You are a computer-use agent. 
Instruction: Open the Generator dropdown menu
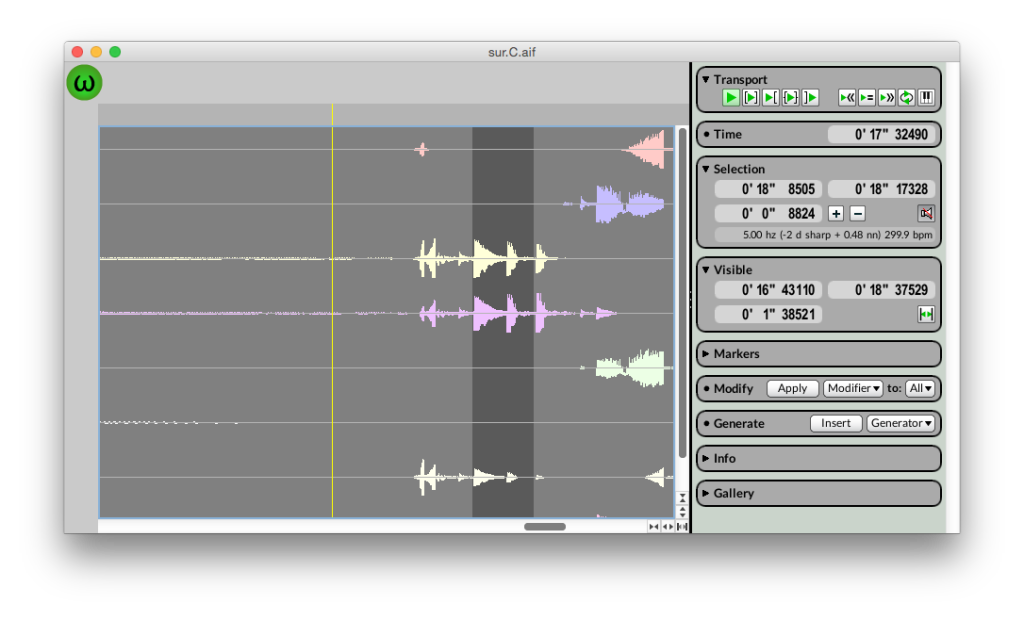pos(900,423)
